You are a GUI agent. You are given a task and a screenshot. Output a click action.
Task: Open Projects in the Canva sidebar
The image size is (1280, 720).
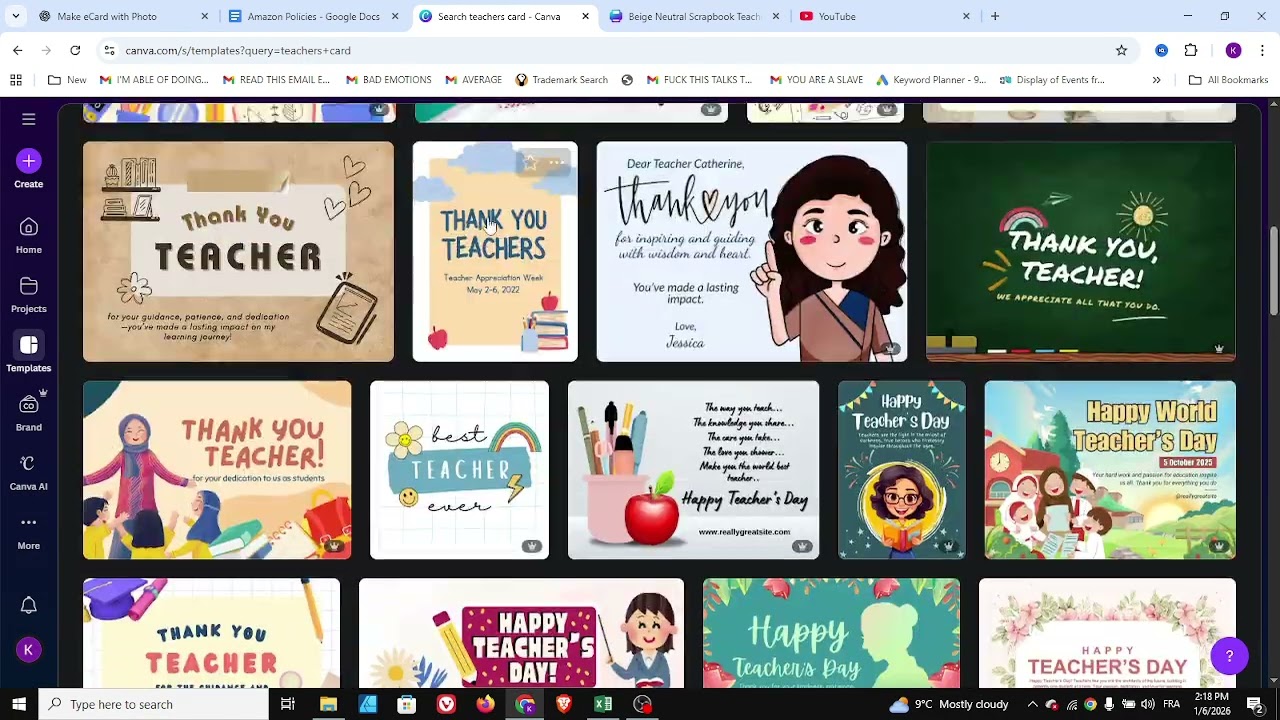(28, 295)
